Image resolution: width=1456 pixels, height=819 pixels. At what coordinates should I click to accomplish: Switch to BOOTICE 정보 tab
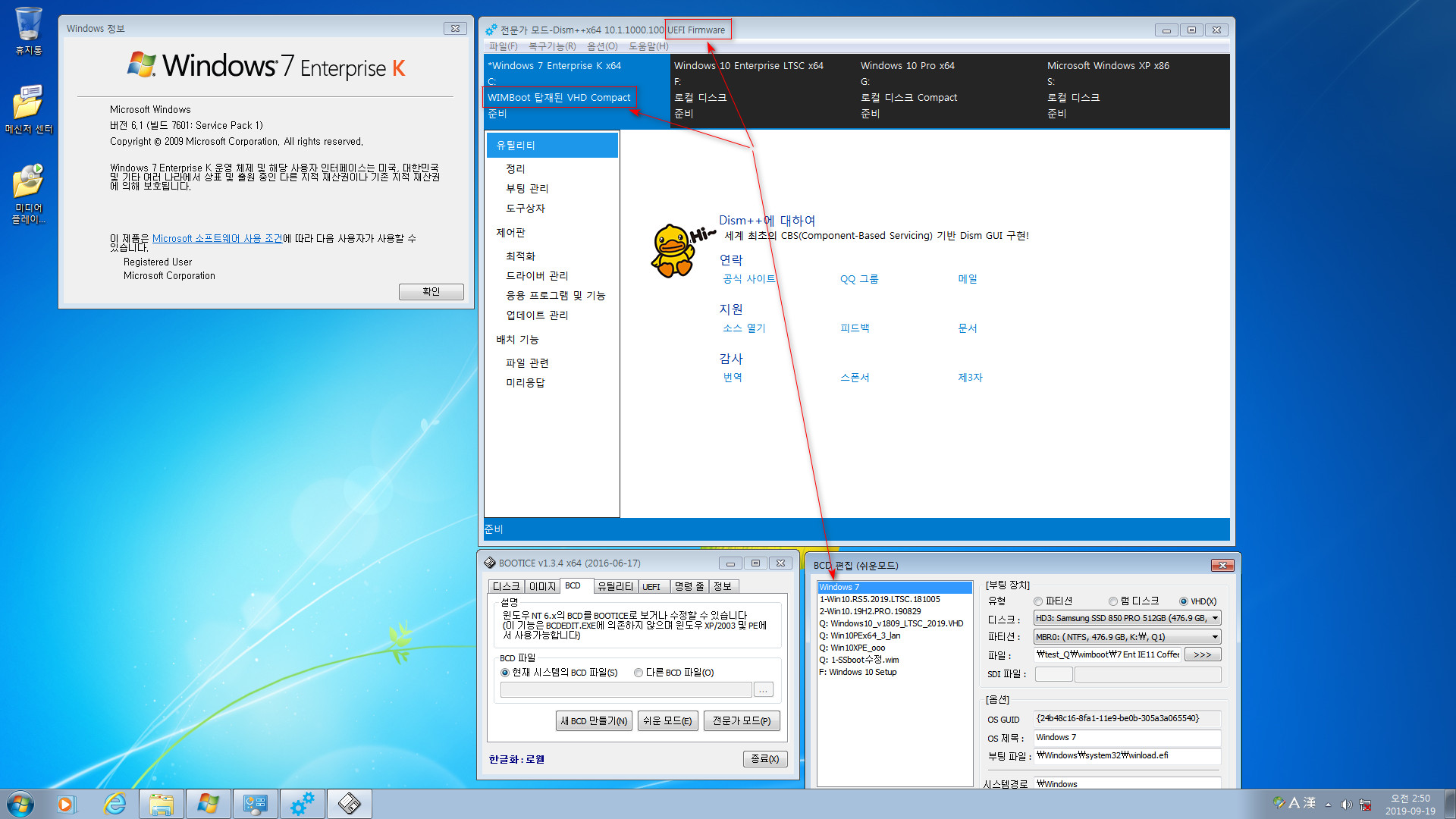(723, 586)
